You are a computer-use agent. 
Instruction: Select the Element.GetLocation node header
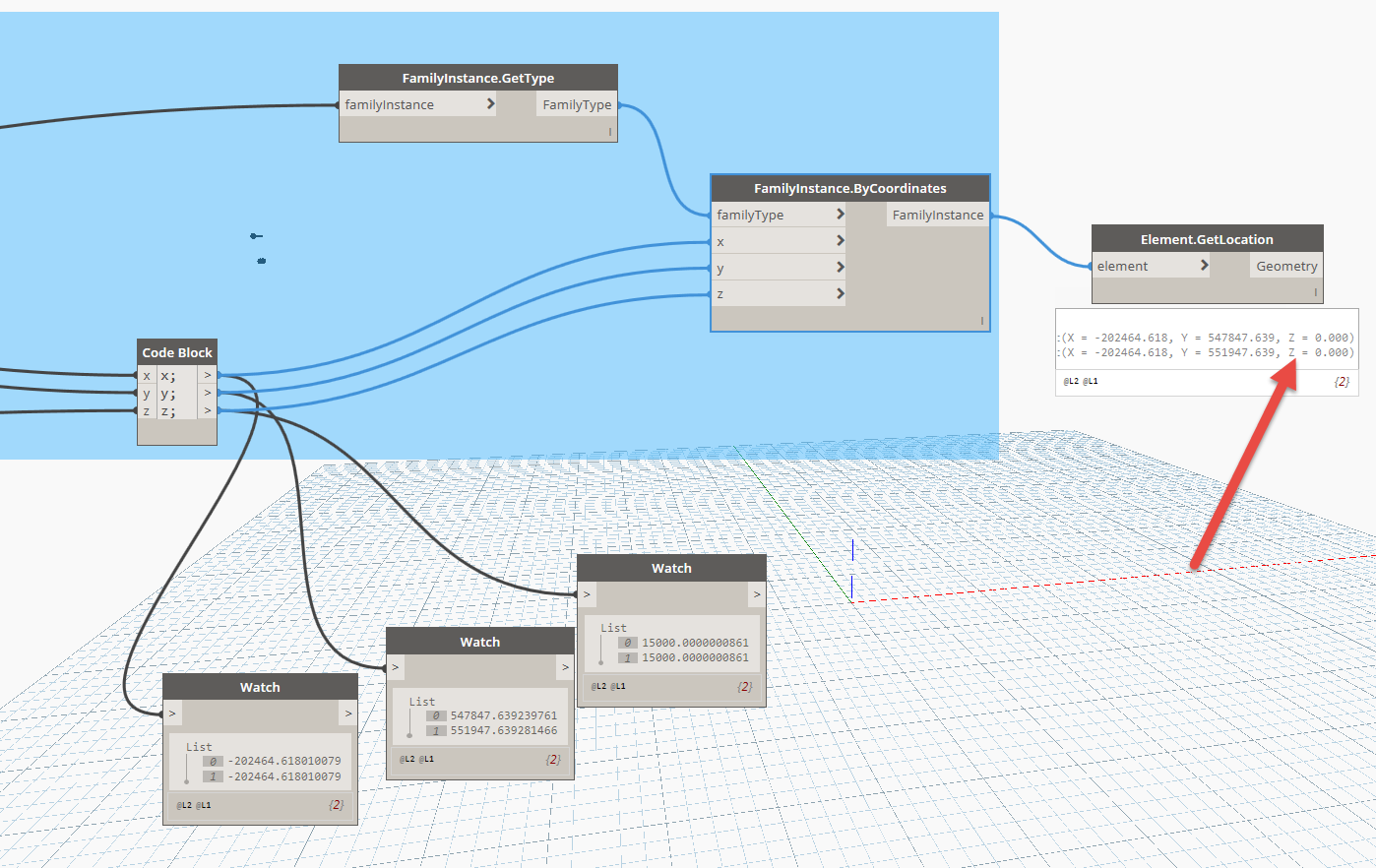1207,239
